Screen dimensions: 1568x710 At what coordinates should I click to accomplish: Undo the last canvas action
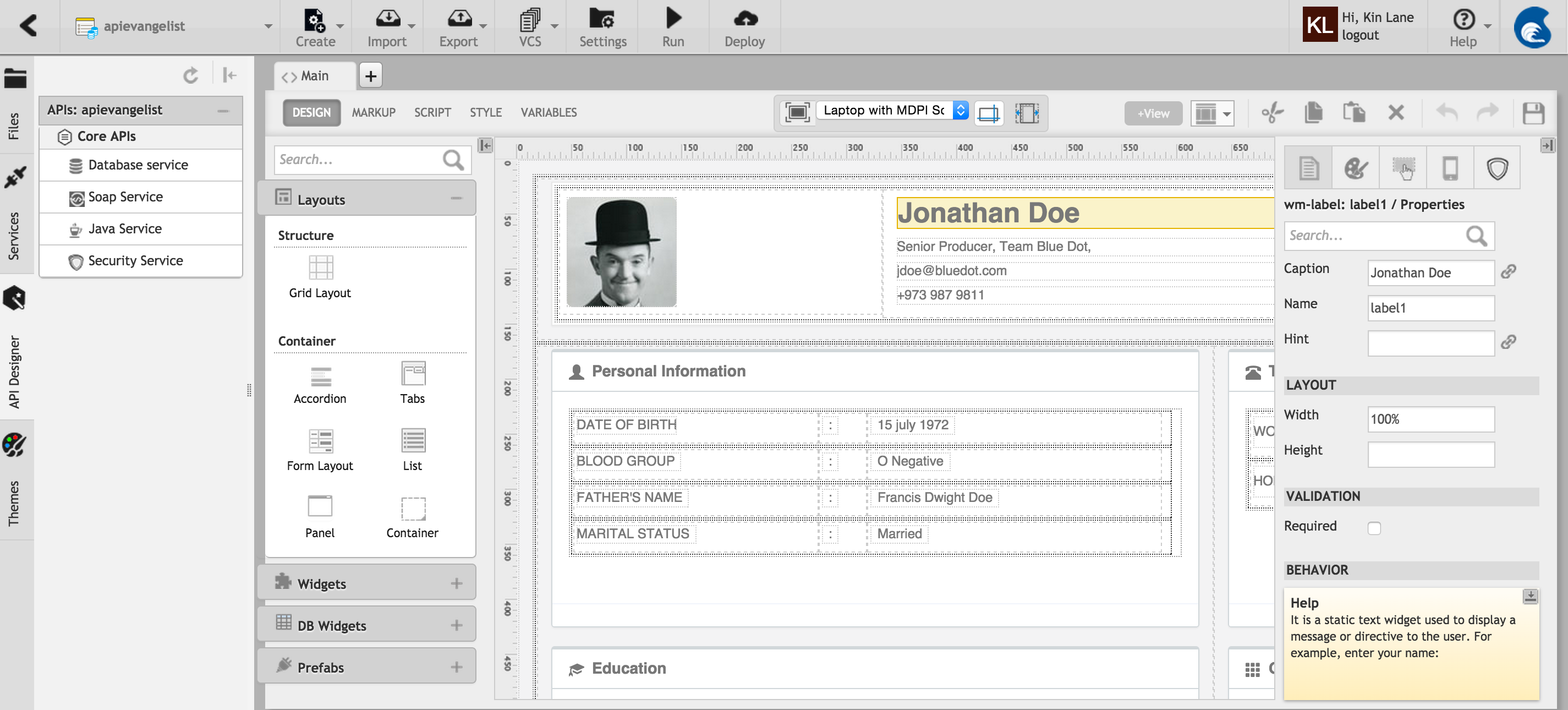1446,113
